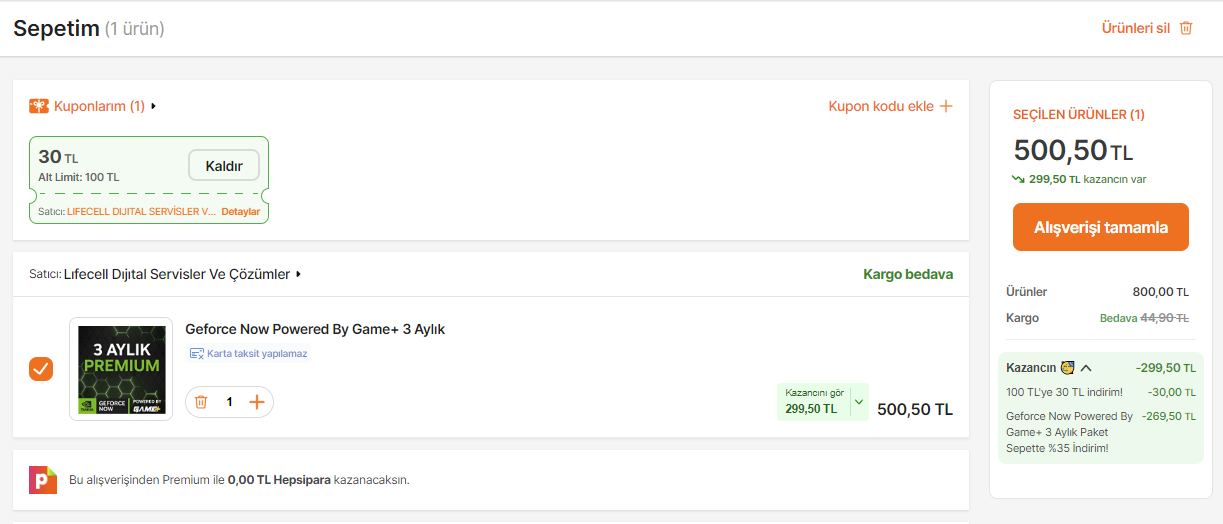1223x524 pixels.
Task: Click the Kazancın emoji icon in the summary
Action: tap(1067, 367)
